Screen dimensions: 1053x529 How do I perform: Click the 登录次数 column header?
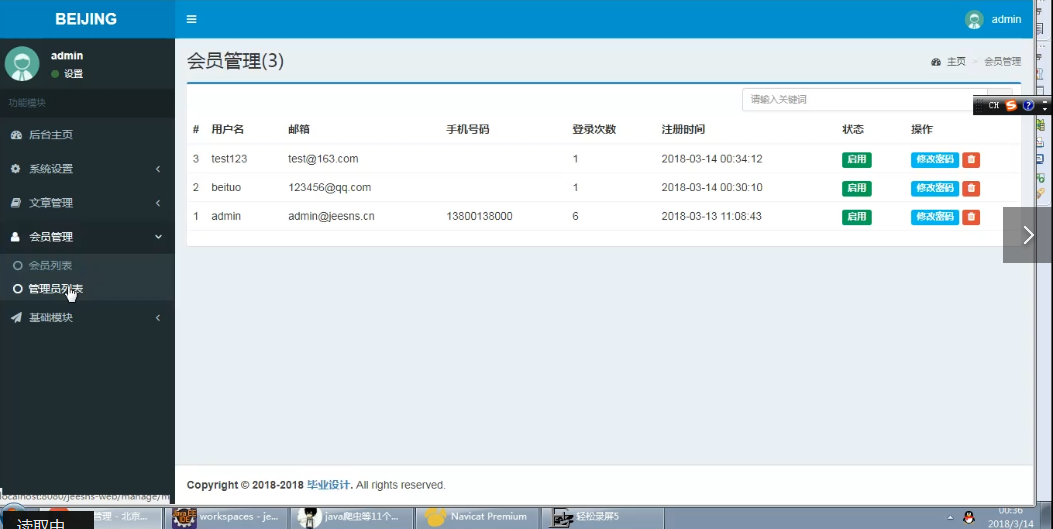[x=594, y=130]
